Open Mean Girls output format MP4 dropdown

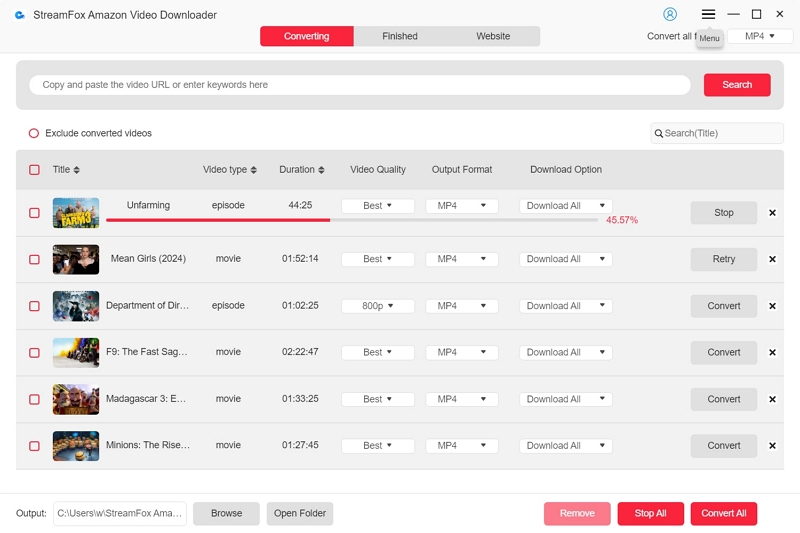[x=462, y=259]
